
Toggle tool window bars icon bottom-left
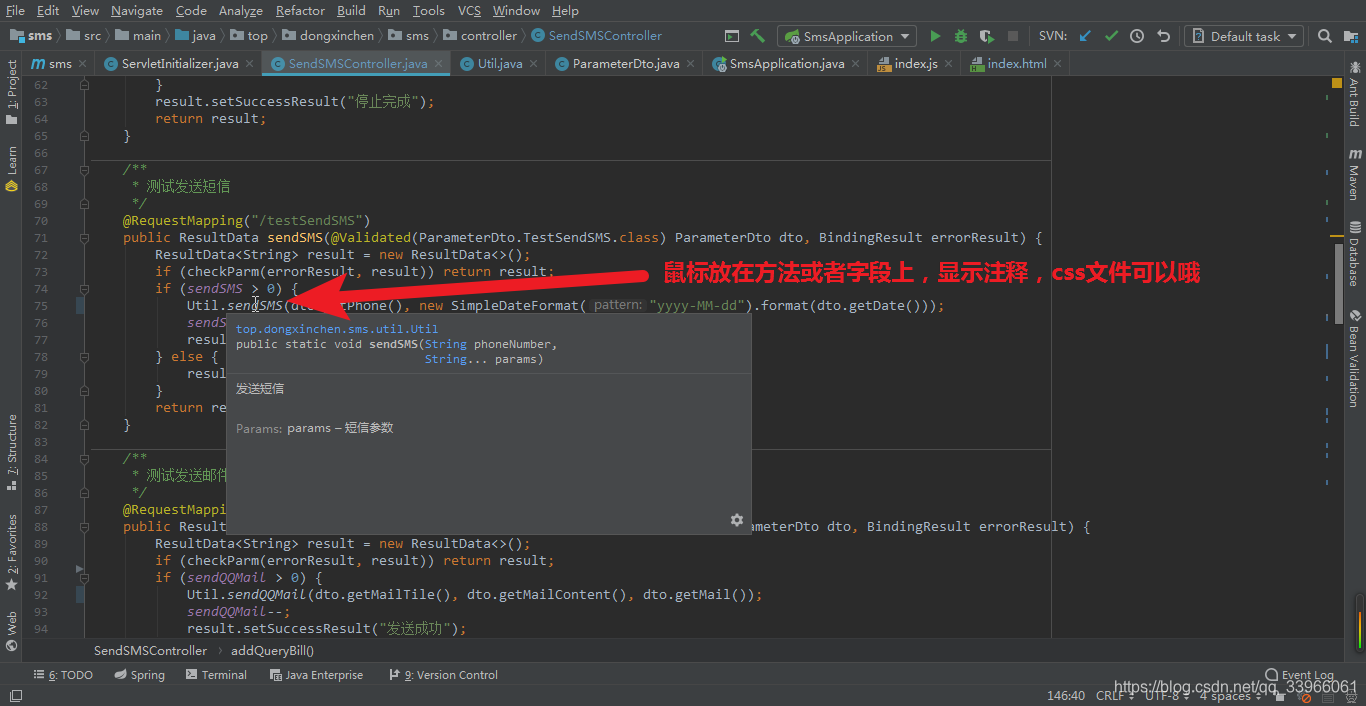(x=15, y=695)
